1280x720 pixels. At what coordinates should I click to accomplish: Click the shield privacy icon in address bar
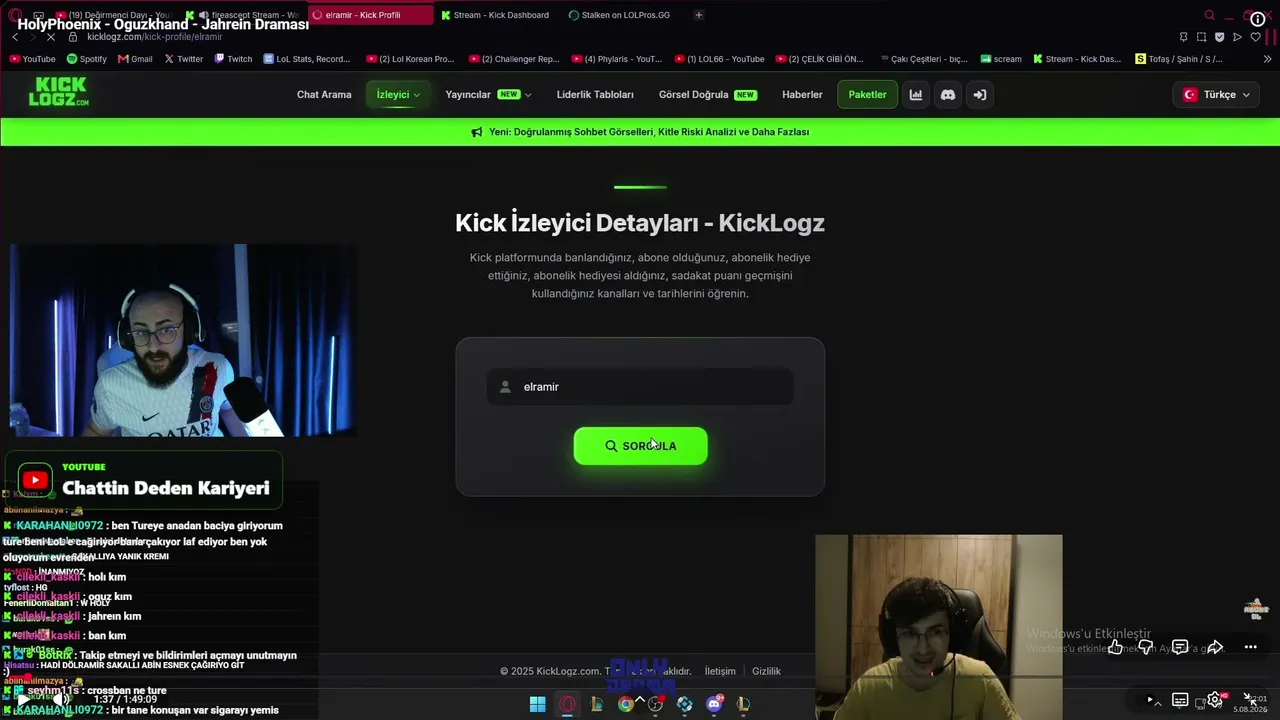(x=1220, y=37)
